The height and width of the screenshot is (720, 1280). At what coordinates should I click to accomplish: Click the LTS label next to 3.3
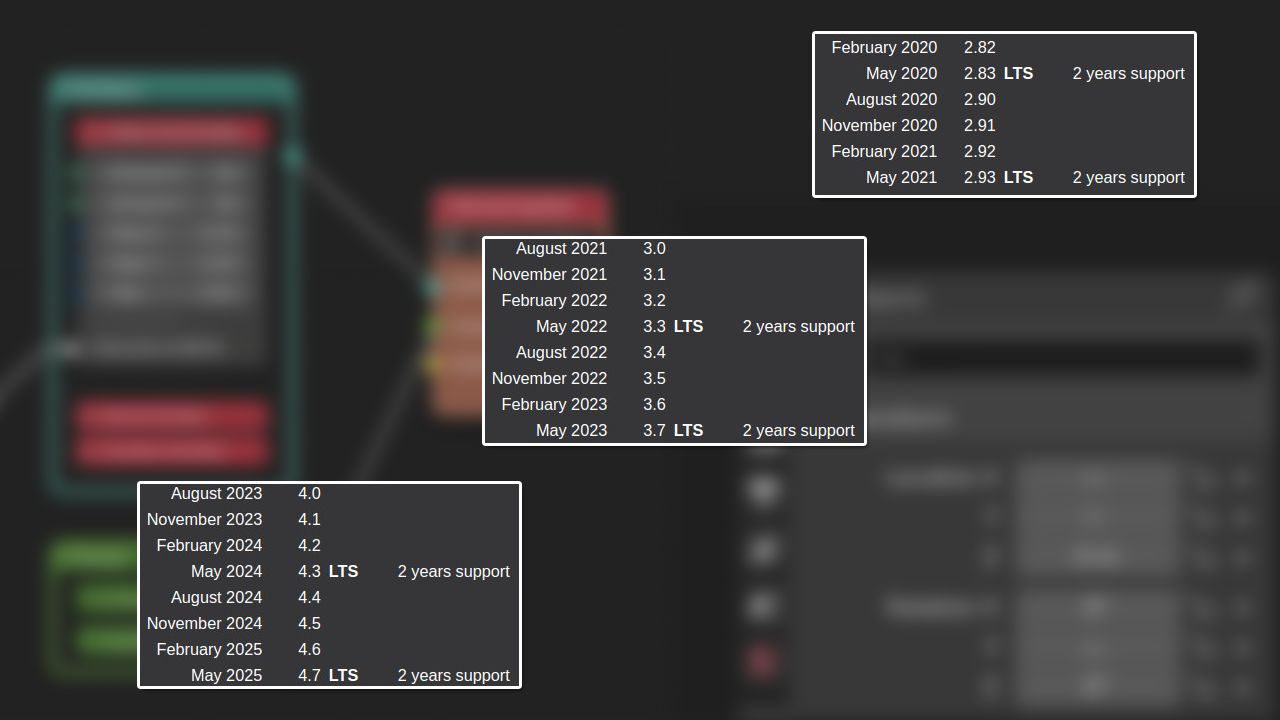(688, 326)
